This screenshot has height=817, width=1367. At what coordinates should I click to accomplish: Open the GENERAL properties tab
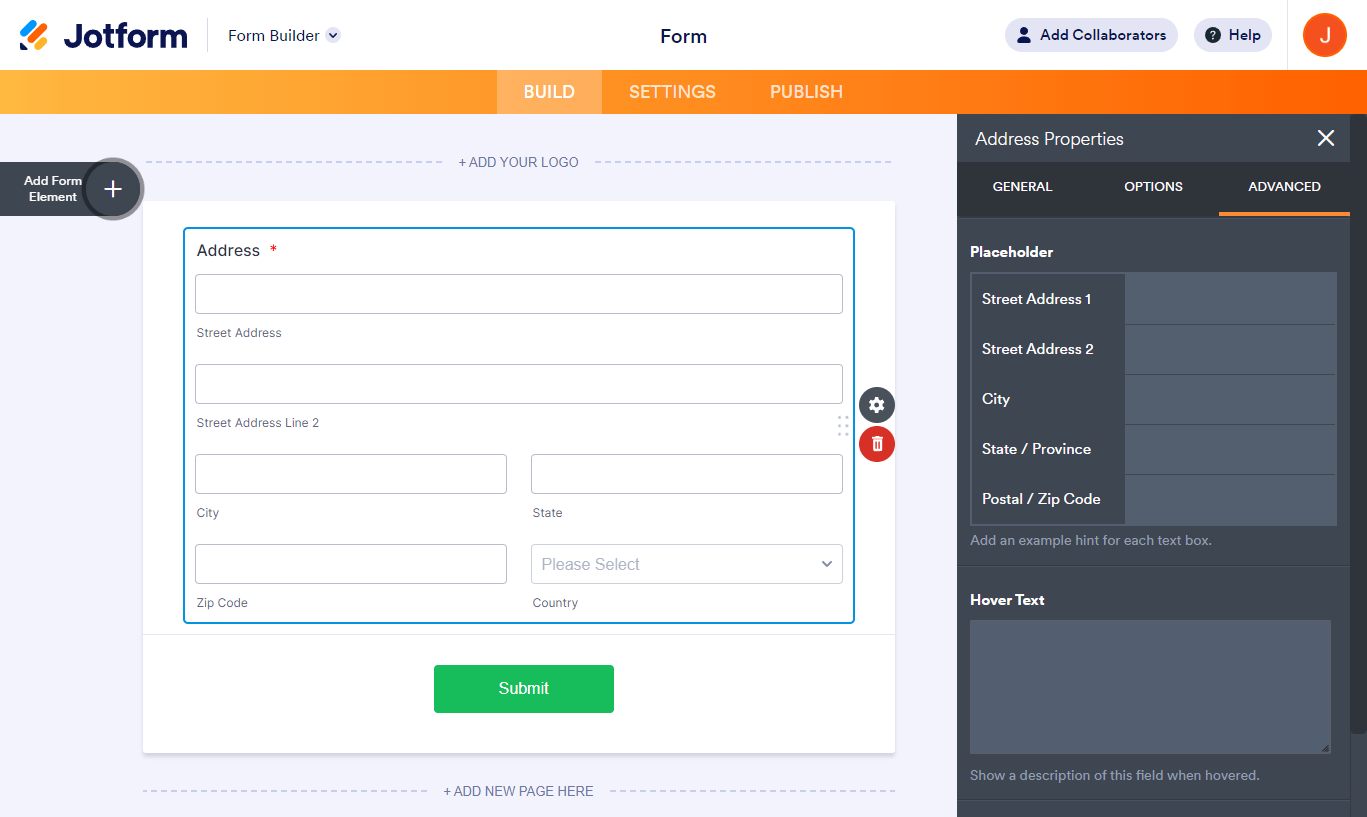[x=1022, y=187]
